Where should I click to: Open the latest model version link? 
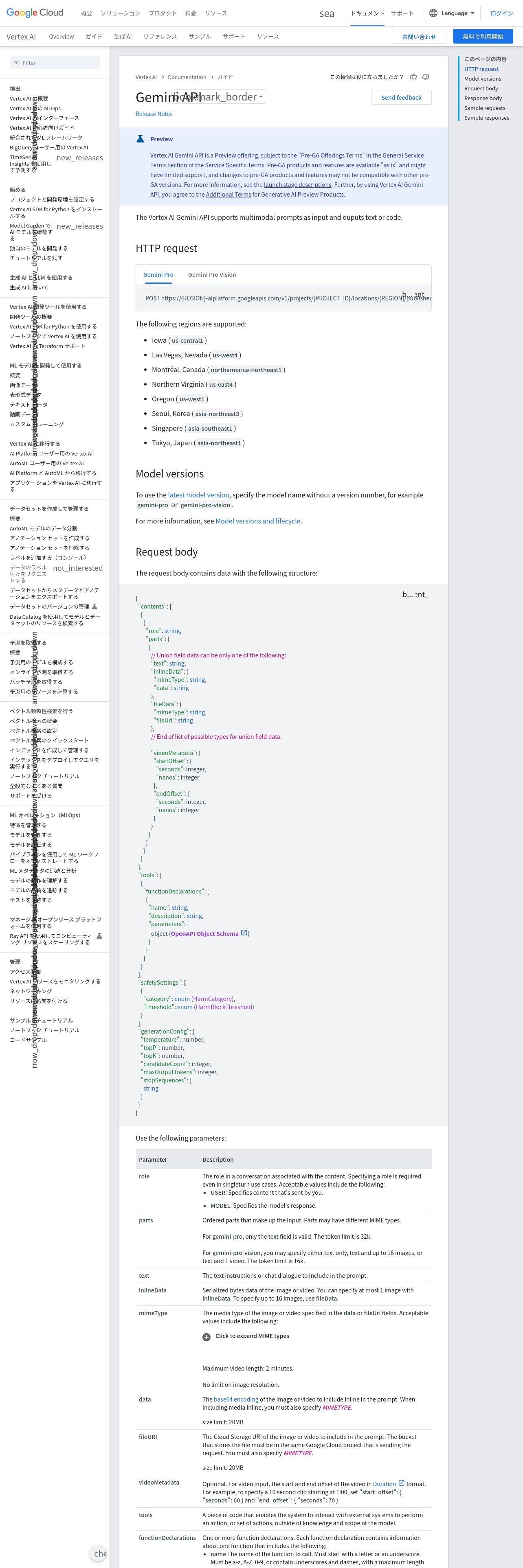[x=198, y=495]
